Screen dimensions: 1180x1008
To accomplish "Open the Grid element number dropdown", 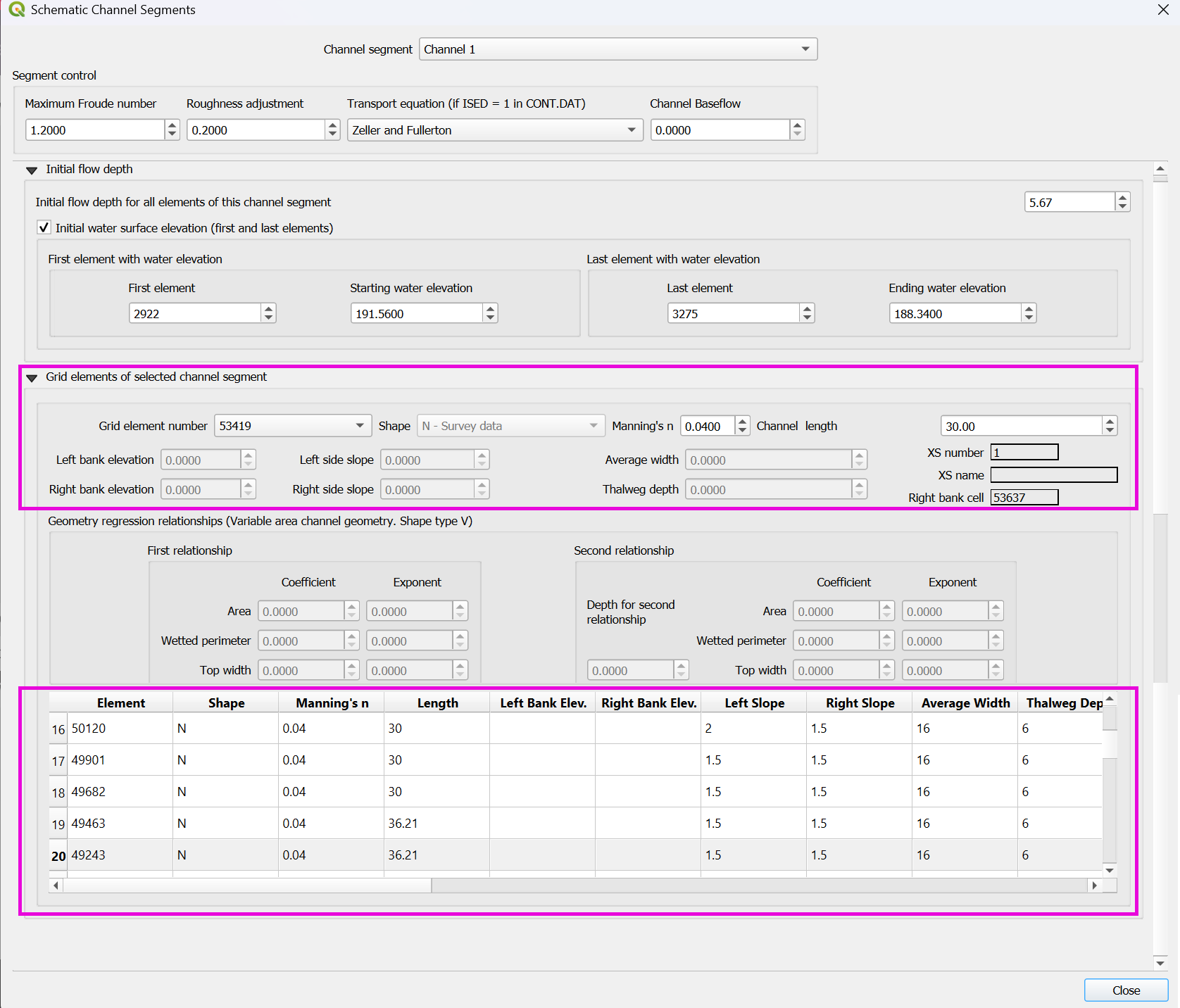I will coord(360,426).
